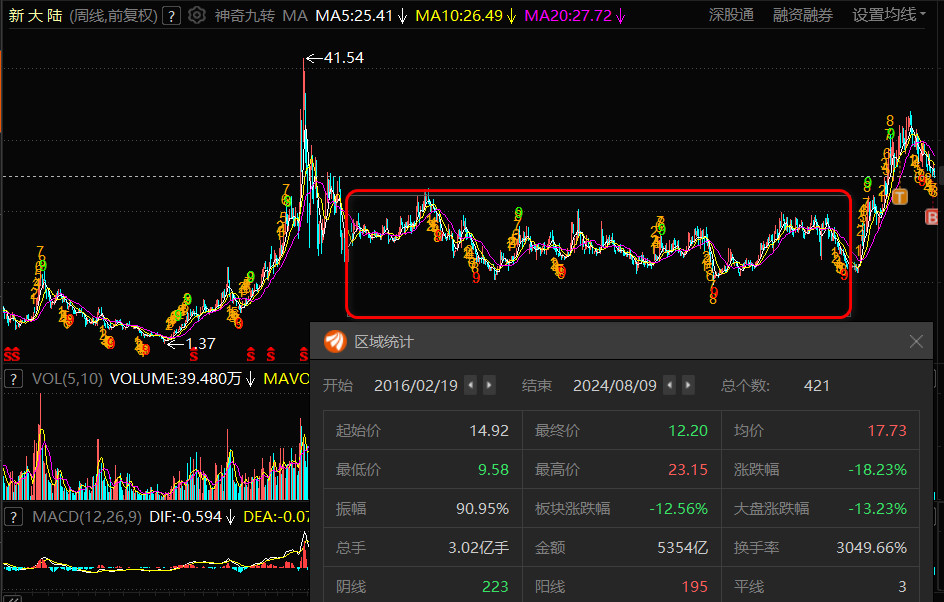The width and height of the screenshot is (944, 602).
Task: Click the 金额 value 5354亿
Action: 683,548
